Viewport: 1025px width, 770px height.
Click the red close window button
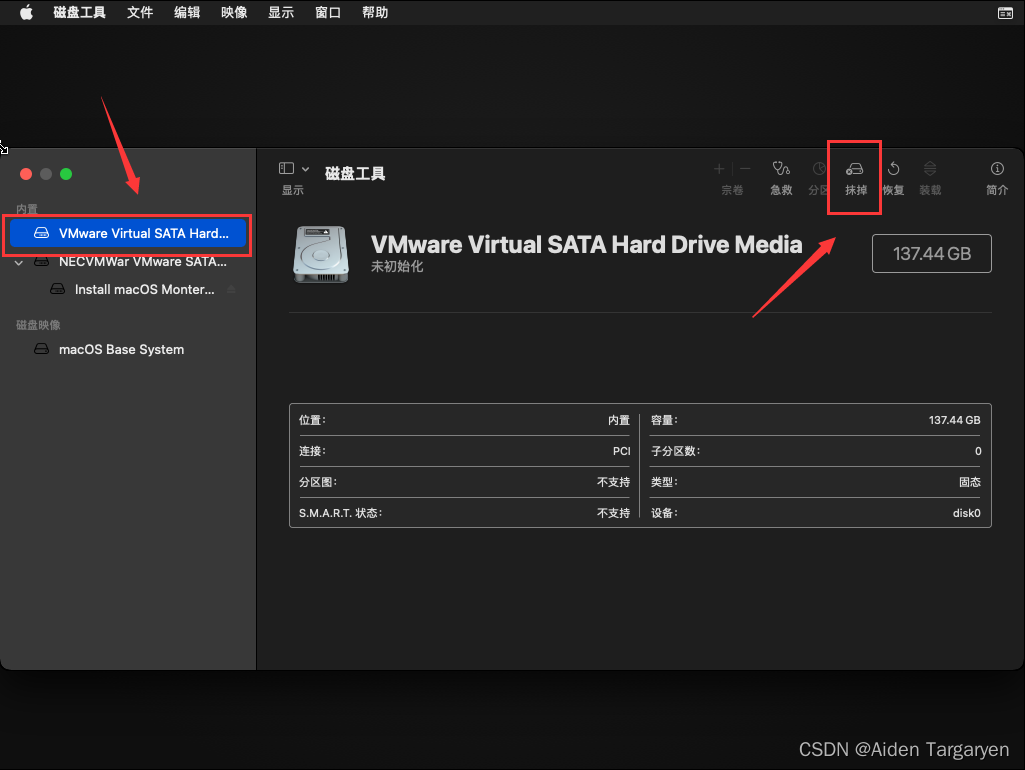26,174
